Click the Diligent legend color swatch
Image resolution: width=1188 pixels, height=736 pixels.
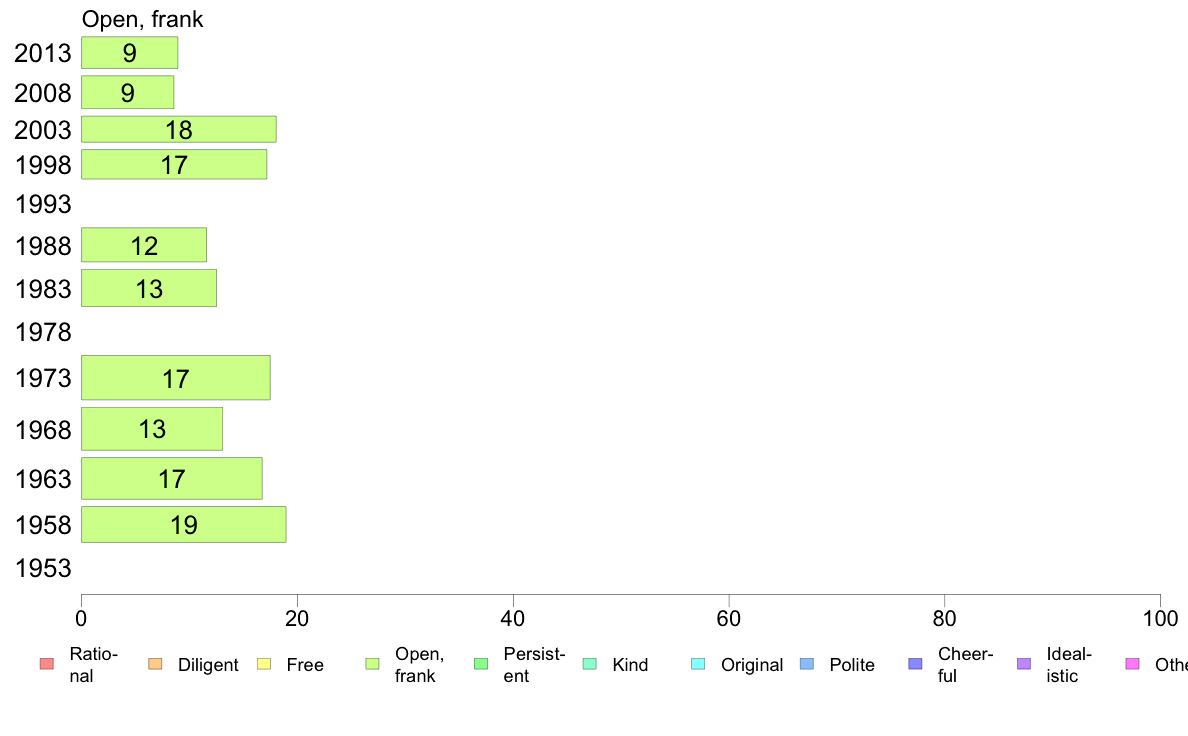[155, 664]
